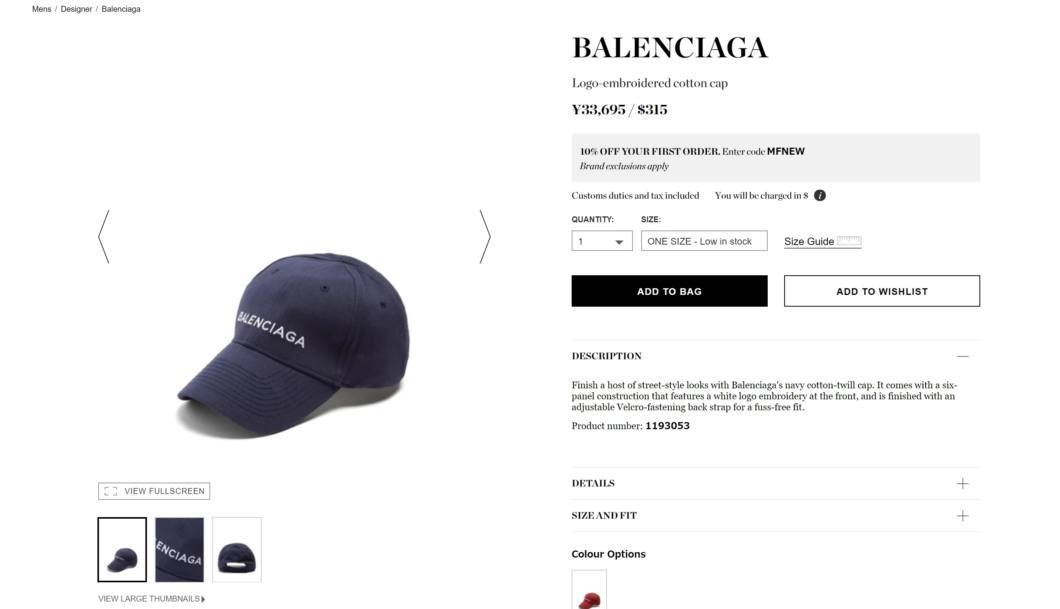Open the Balenciaga breadcrumb link
Screen dimensions: 1060x609
coord(121,9)
